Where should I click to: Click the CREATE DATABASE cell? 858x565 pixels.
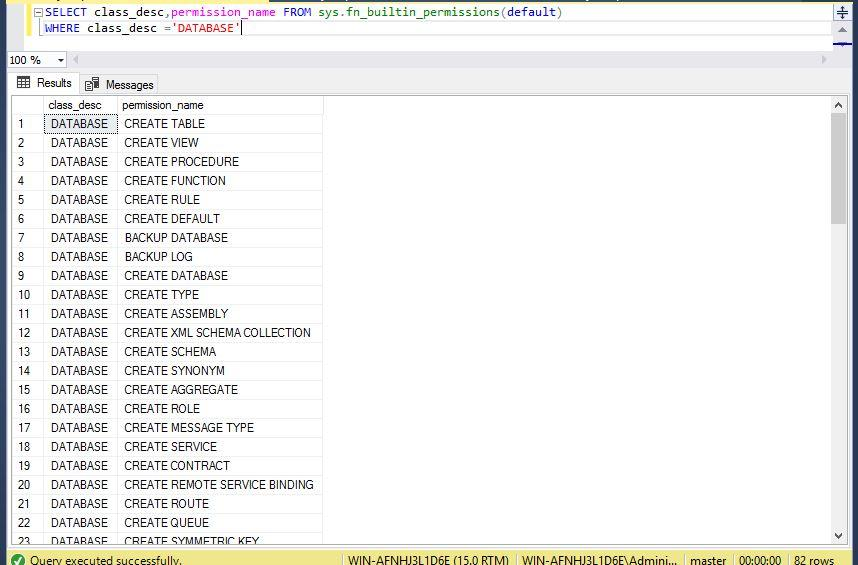(x=220, y=276)
